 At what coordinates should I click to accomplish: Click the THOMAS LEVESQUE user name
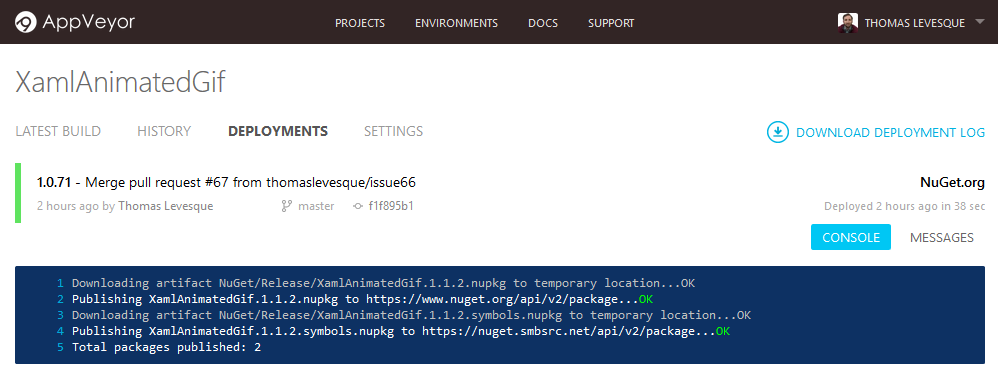tap(915, 23)
